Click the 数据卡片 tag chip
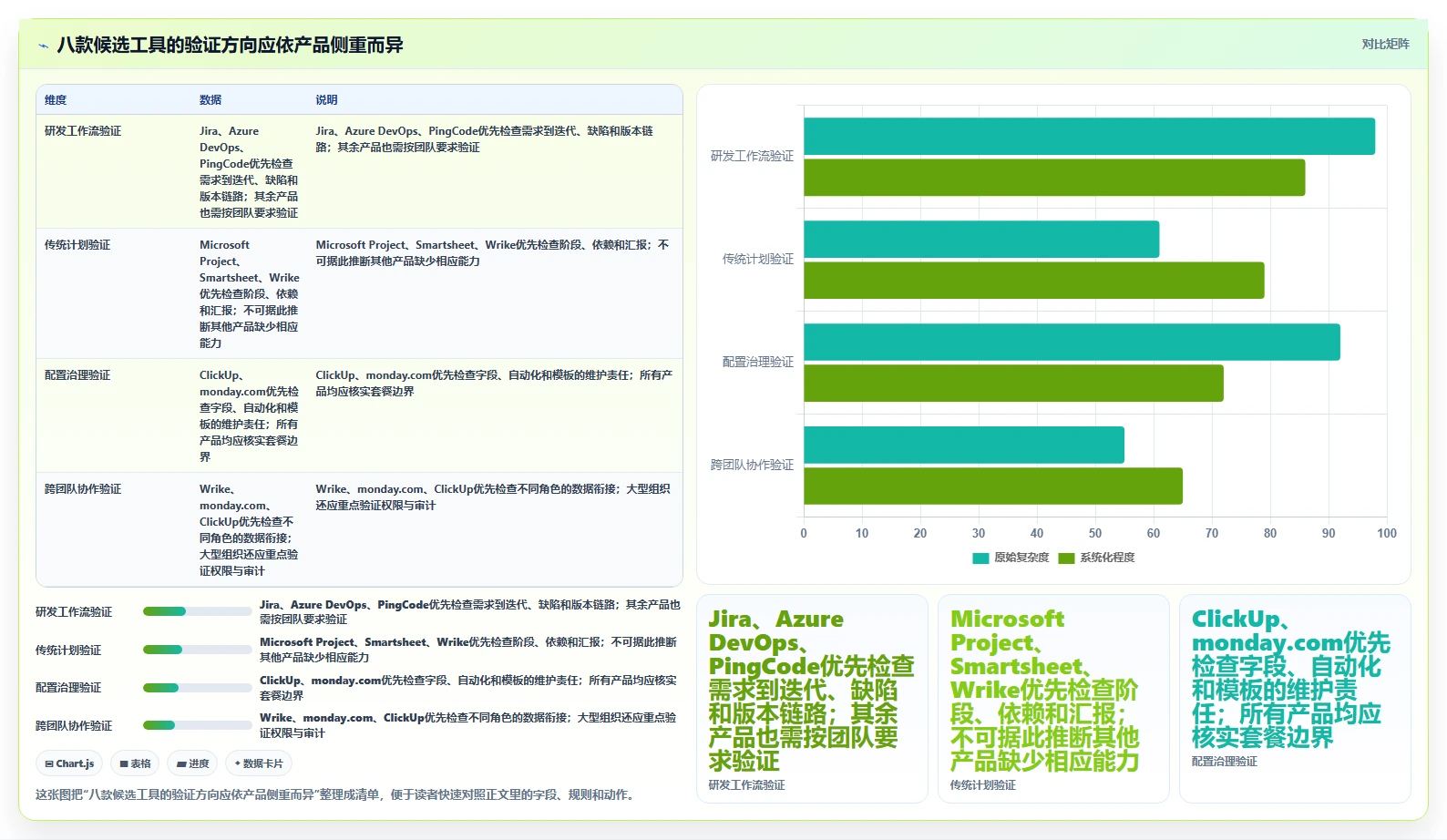The width and height of the screenshot is (1447, 840). point(259,763)
